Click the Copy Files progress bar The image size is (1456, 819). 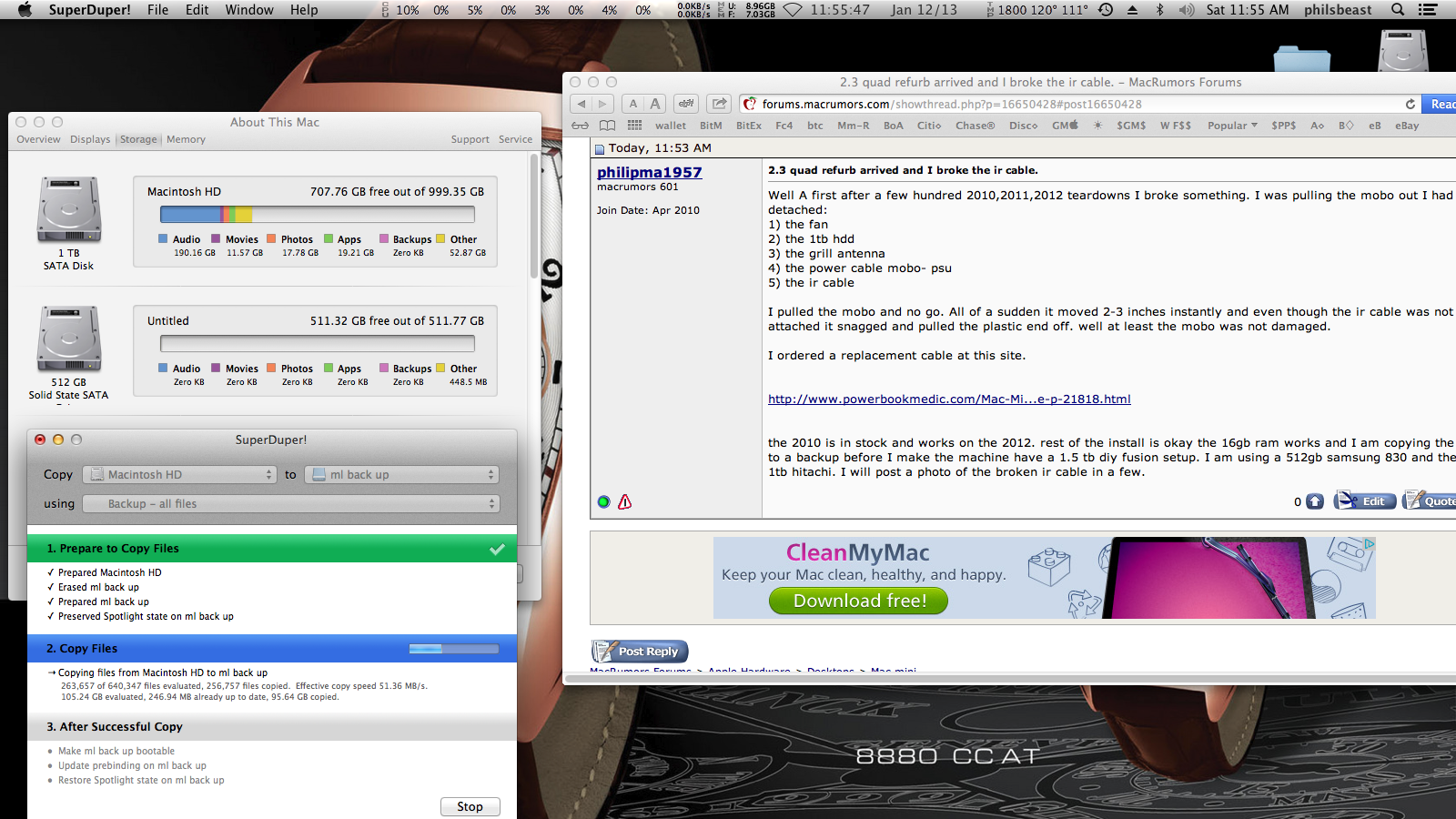(x=454, y=649)
